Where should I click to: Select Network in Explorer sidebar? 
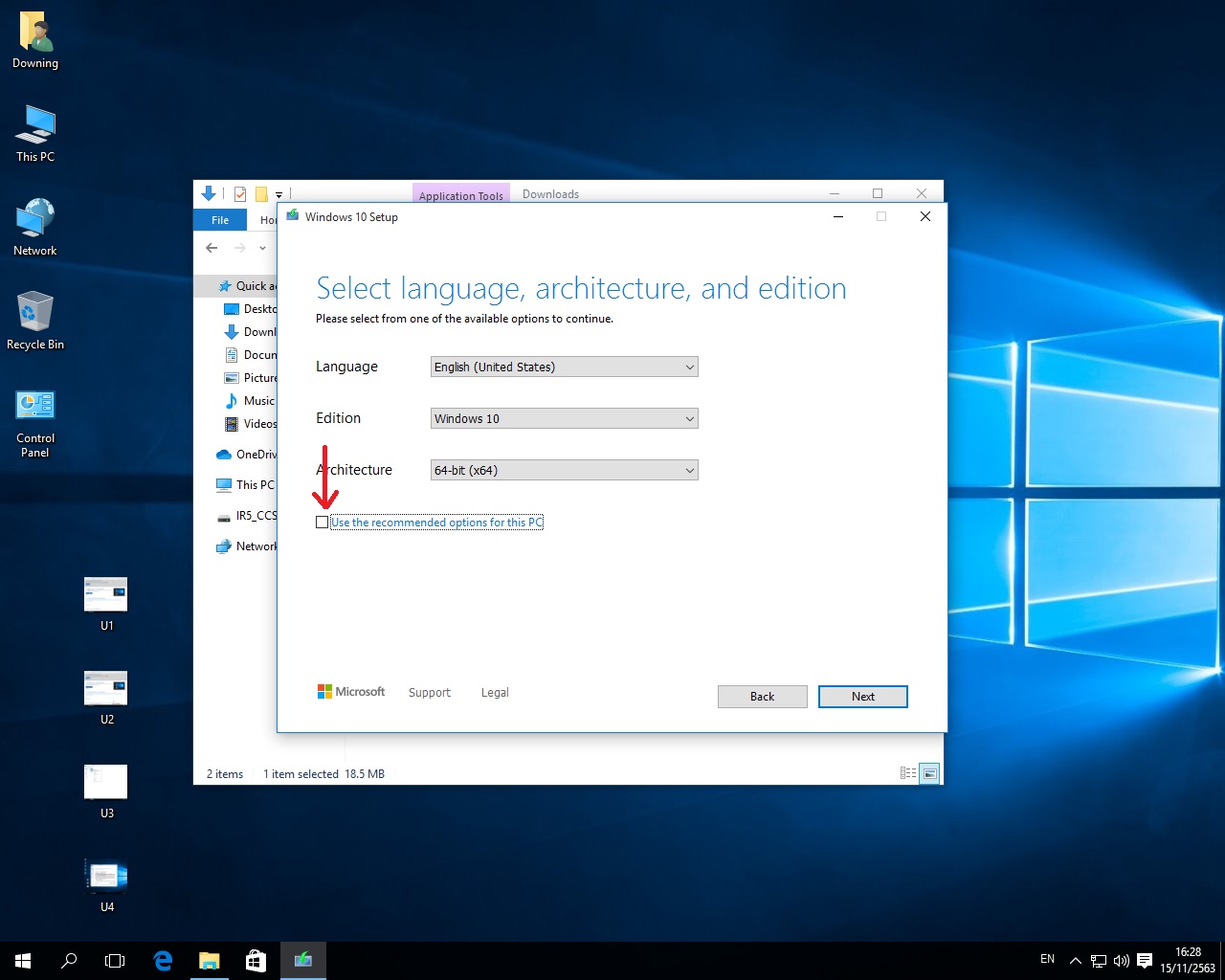247,546
